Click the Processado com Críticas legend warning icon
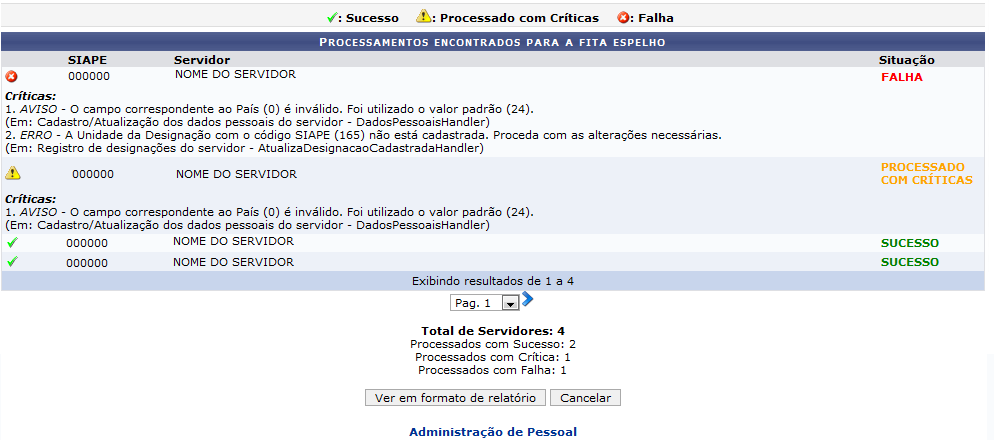The height and width of the screenshot is (440, 994). click(x=423, y=17)
